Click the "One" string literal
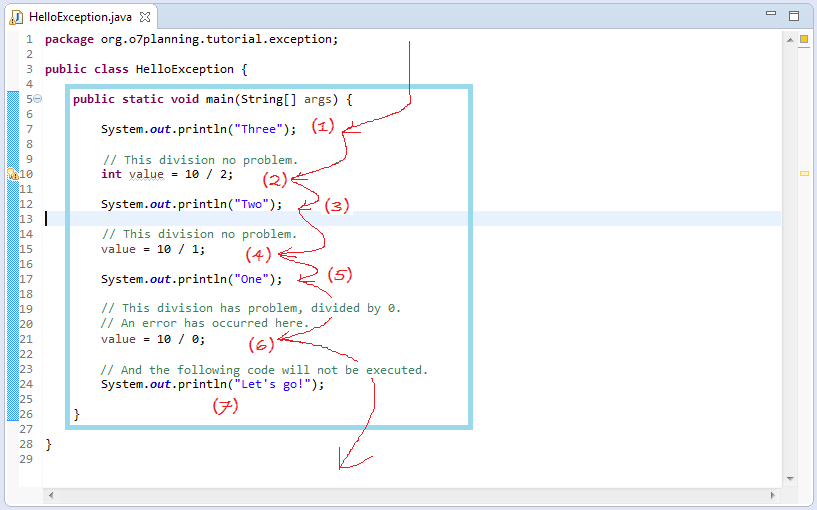This screenshot has width=817, height=510. click(251, 279)
